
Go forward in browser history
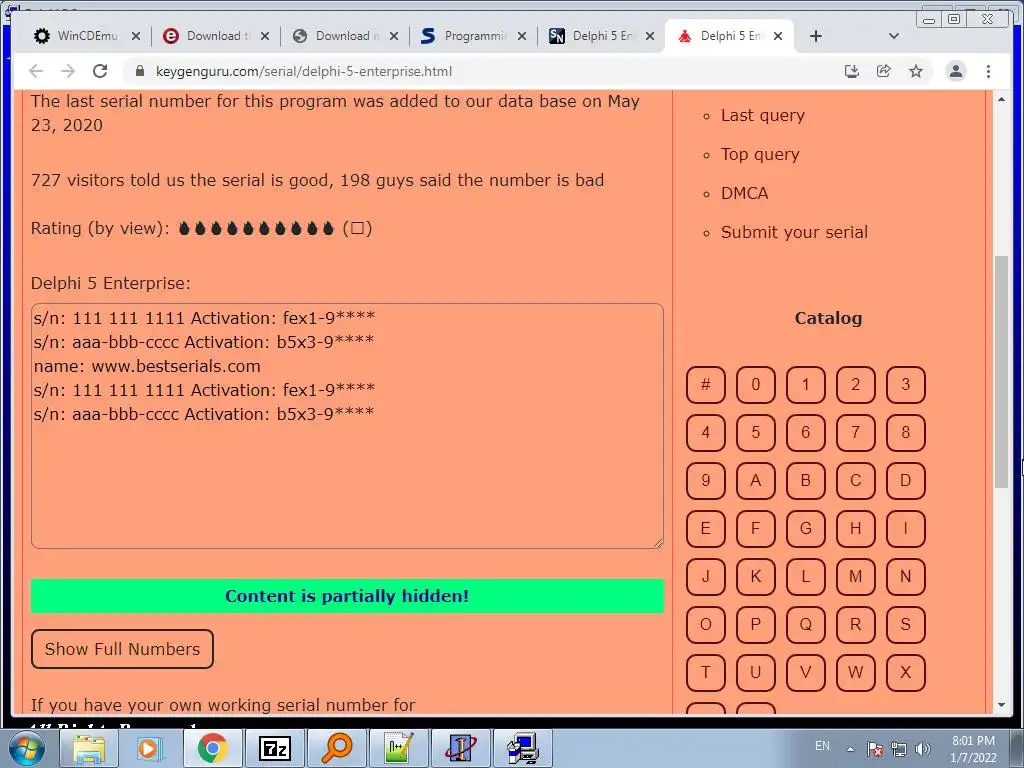pyautogui.click(x=68, y=71)
